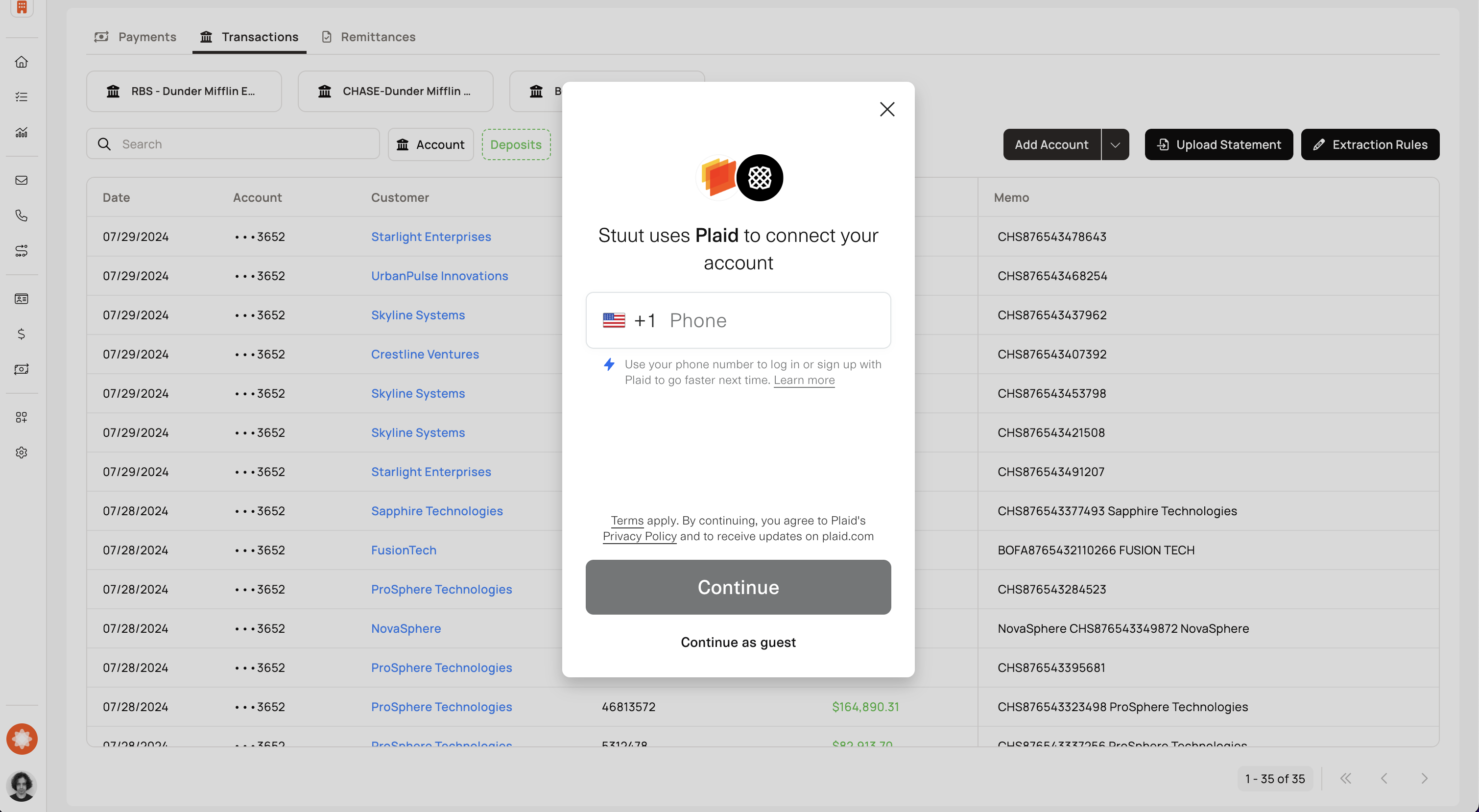This screenshot has width=1479, height=812.
Task: Open settings gear icon in sidebar
Action: 21,453
